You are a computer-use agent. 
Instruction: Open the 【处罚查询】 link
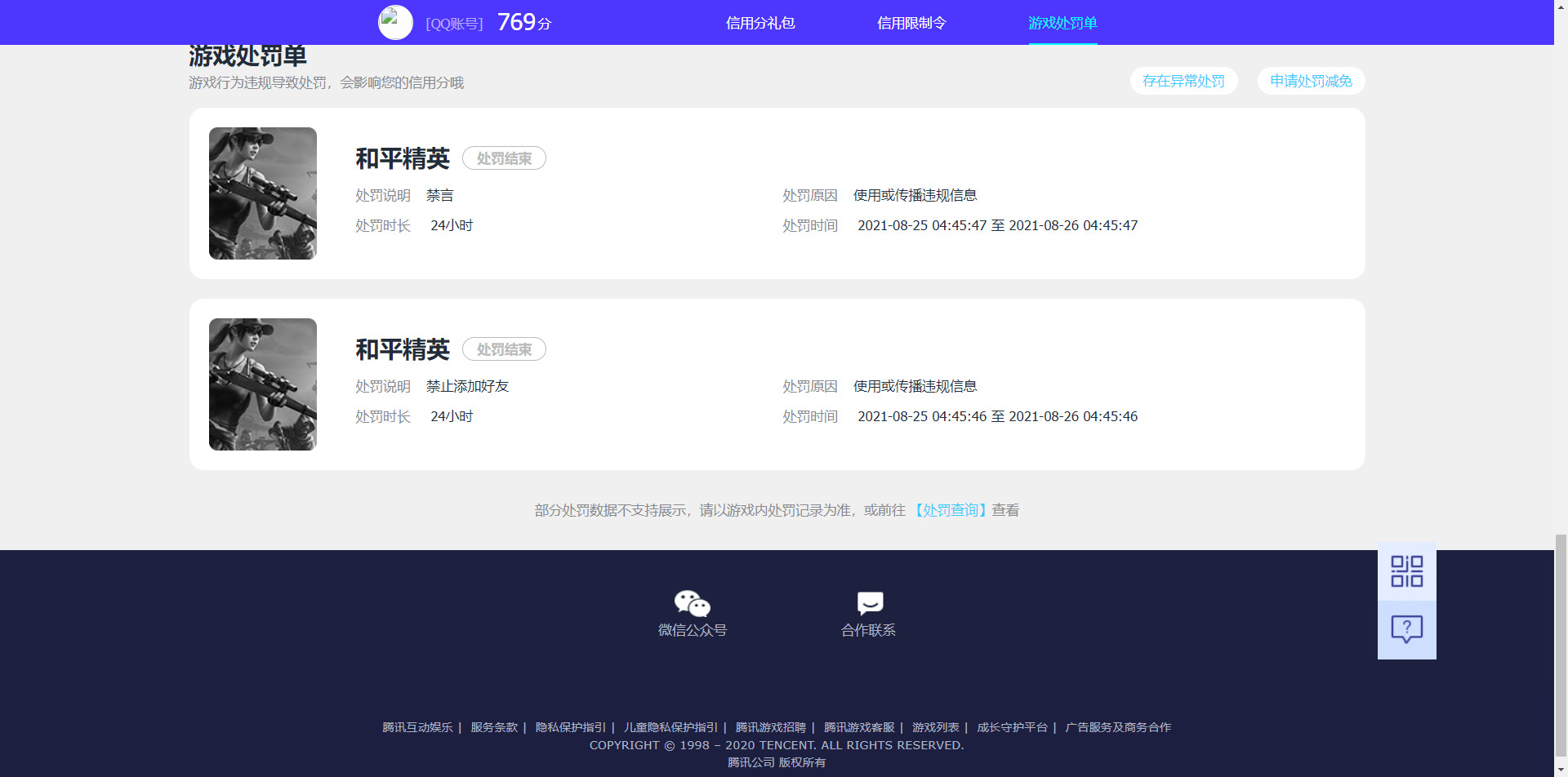(x=949, y=510)
